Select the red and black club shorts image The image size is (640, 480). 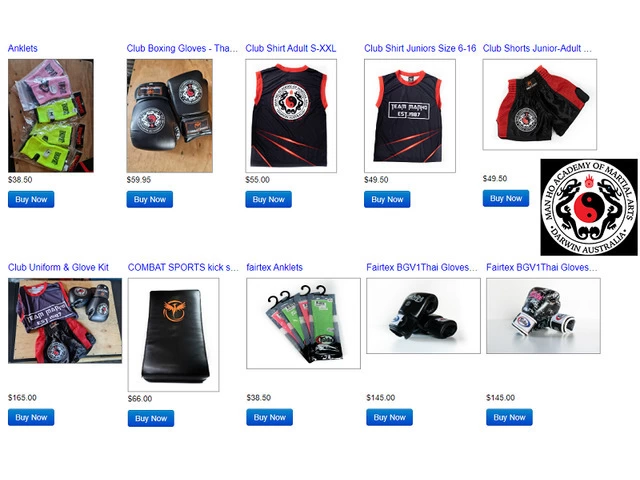(540, 104)
